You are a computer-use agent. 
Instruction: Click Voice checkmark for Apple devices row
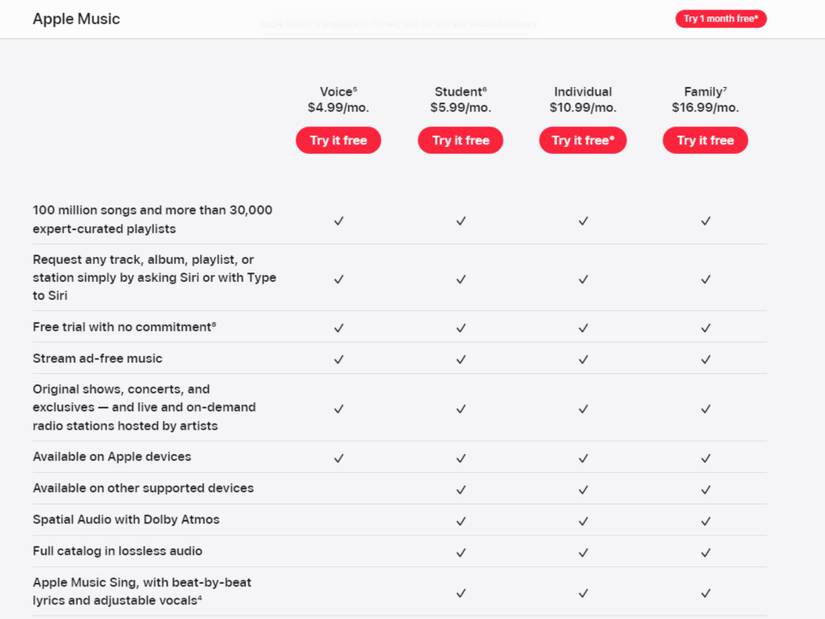(x=339, y=458)
